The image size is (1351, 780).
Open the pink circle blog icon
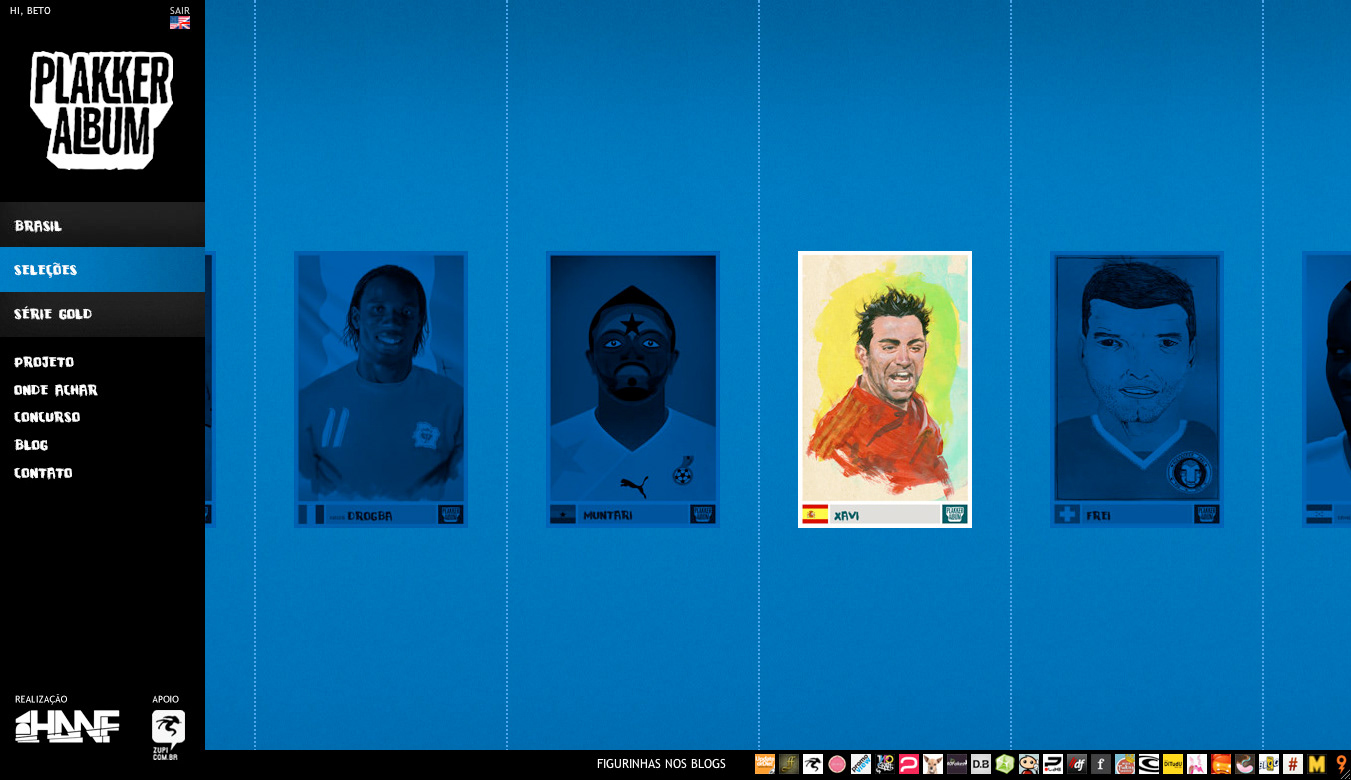[x=837, y=764]
